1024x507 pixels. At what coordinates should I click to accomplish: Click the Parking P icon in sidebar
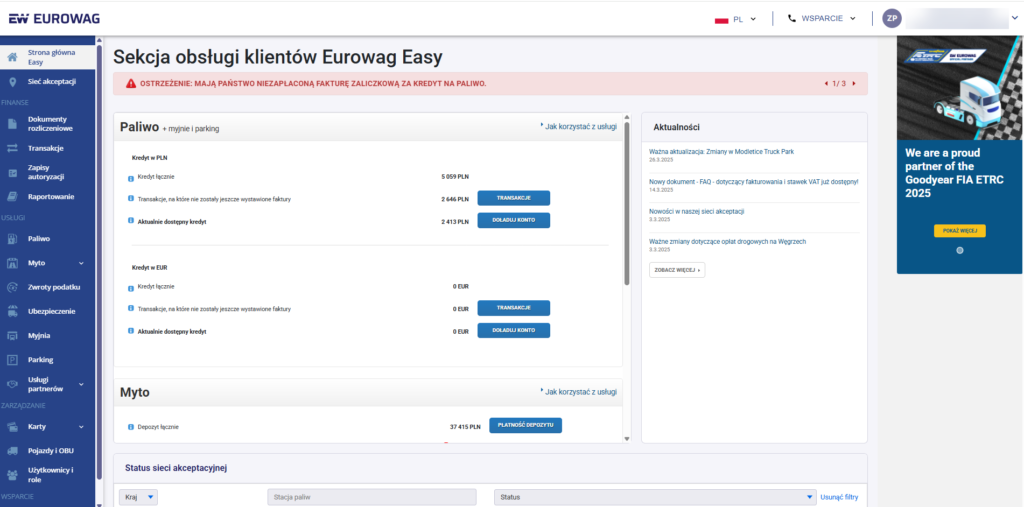tap(12, 360)
